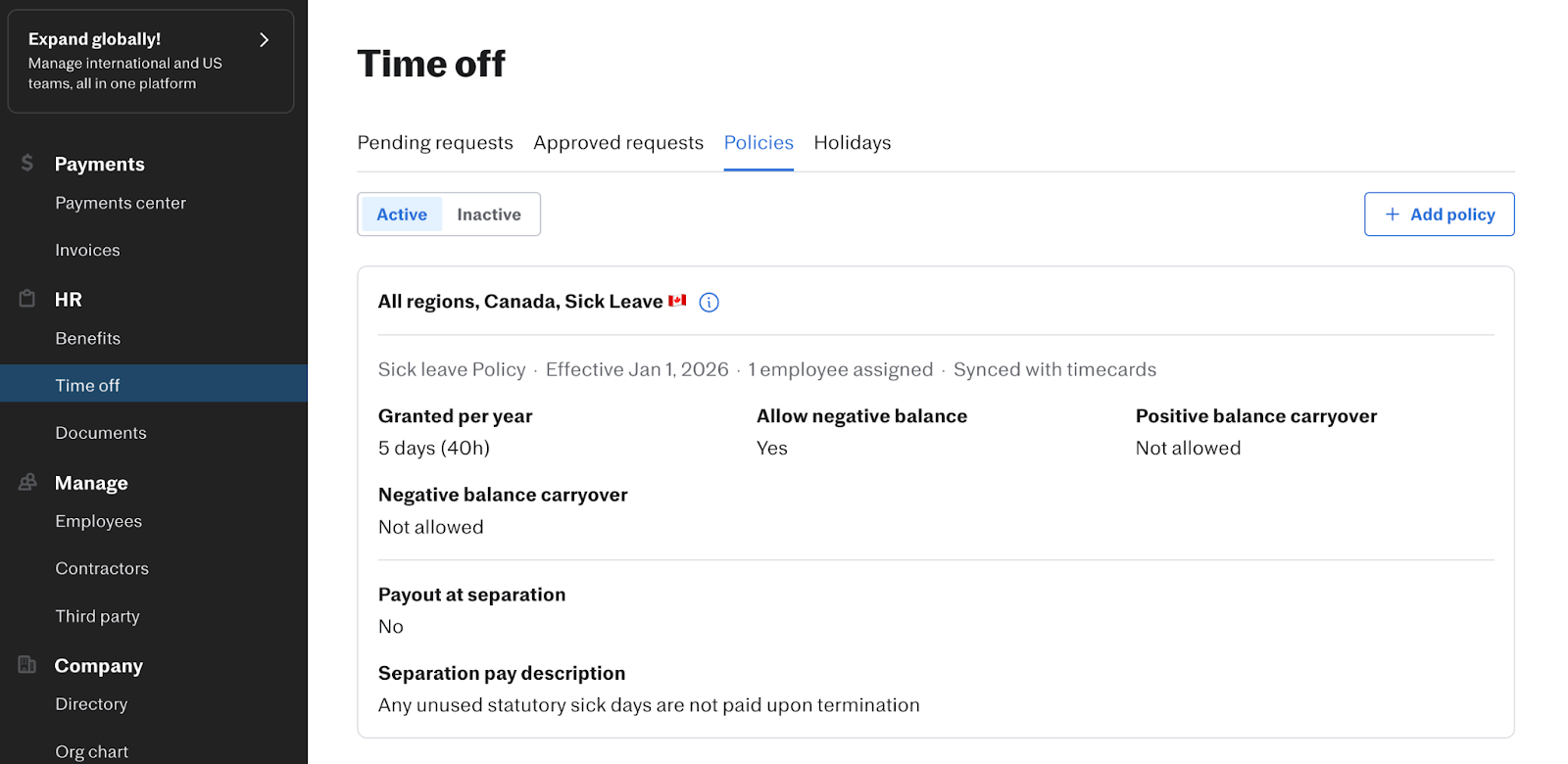Click the Company building icon
1568x764 pixels.
click(x=27, y=665)
